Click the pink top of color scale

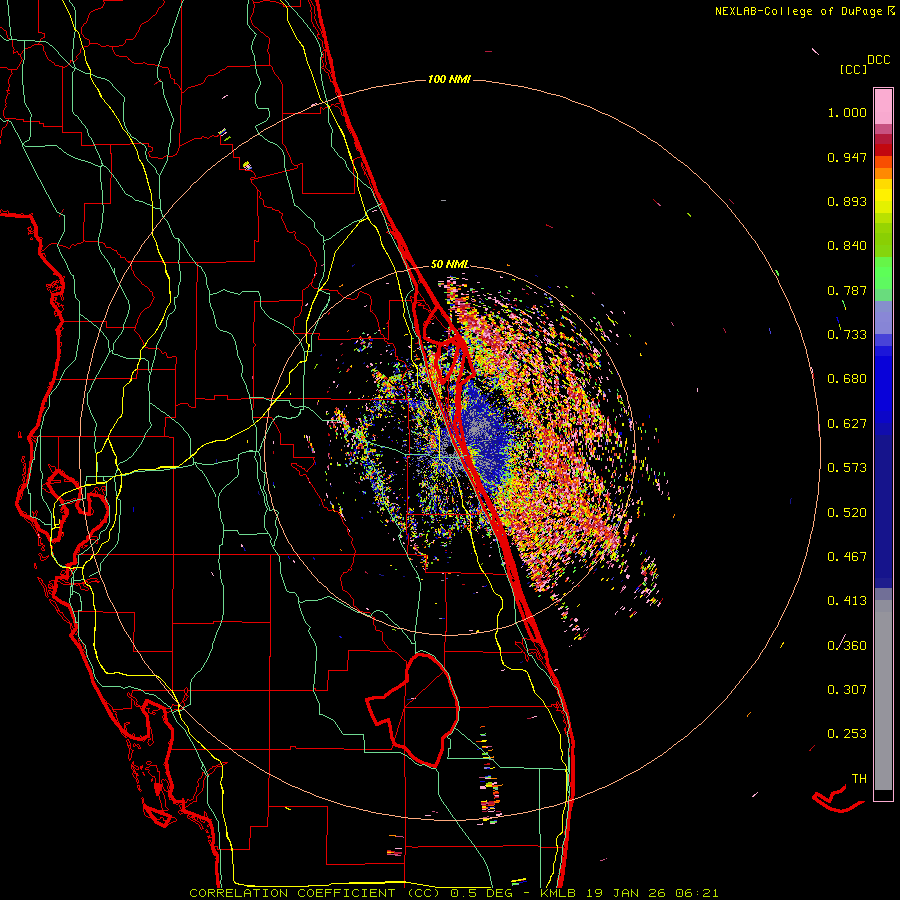pyautogui.click(x=883, y=106)
